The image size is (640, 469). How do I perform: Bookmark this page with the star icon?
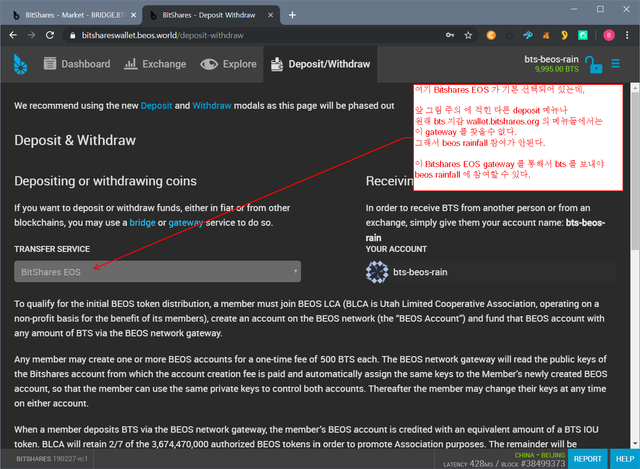(x=468, y=36)
